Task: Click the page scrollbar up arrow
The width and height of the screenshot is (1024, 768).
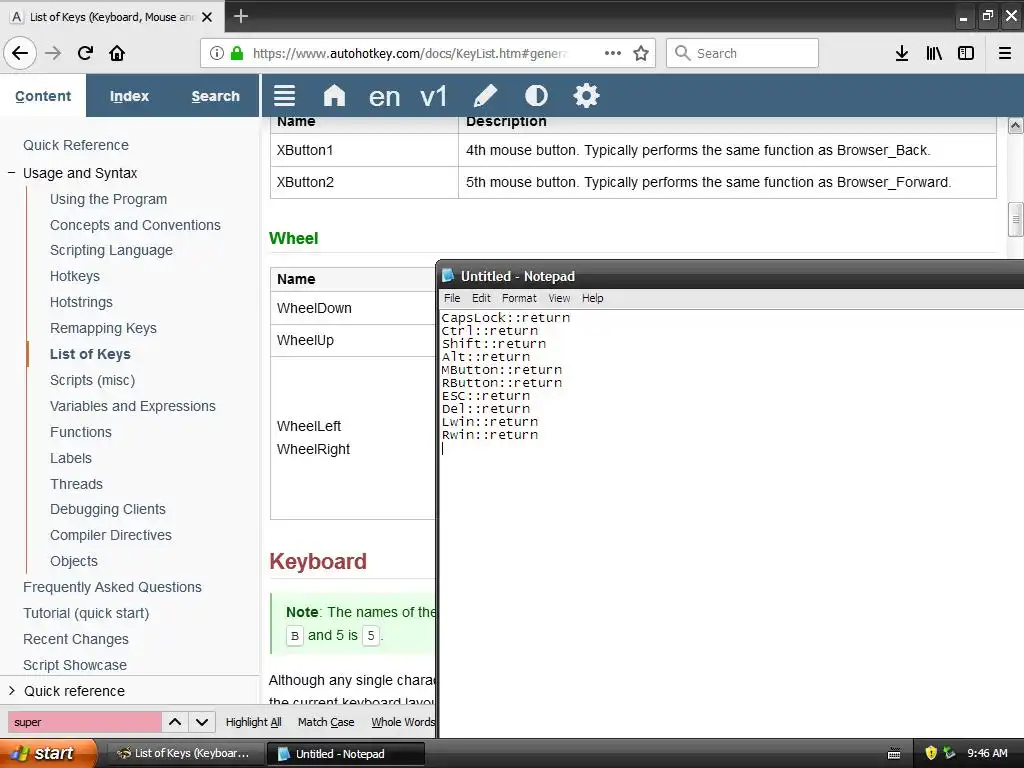Action: (x=1015, y=125)
